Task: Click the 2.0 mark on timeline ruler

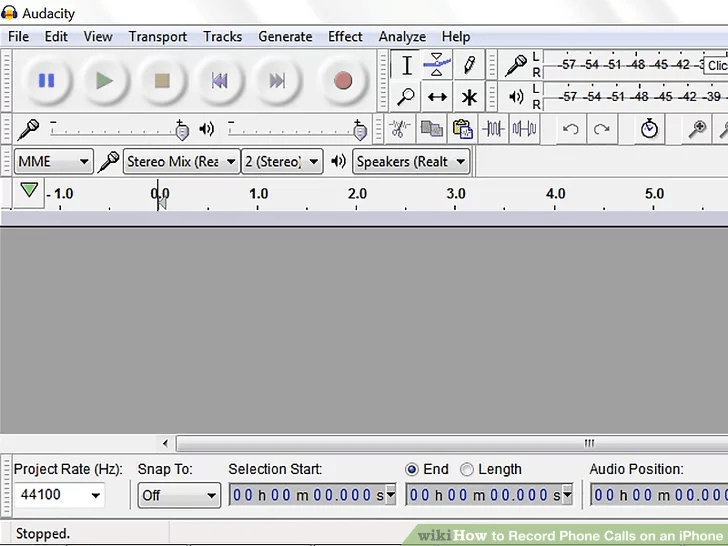Action: click(x=357, y=194)
